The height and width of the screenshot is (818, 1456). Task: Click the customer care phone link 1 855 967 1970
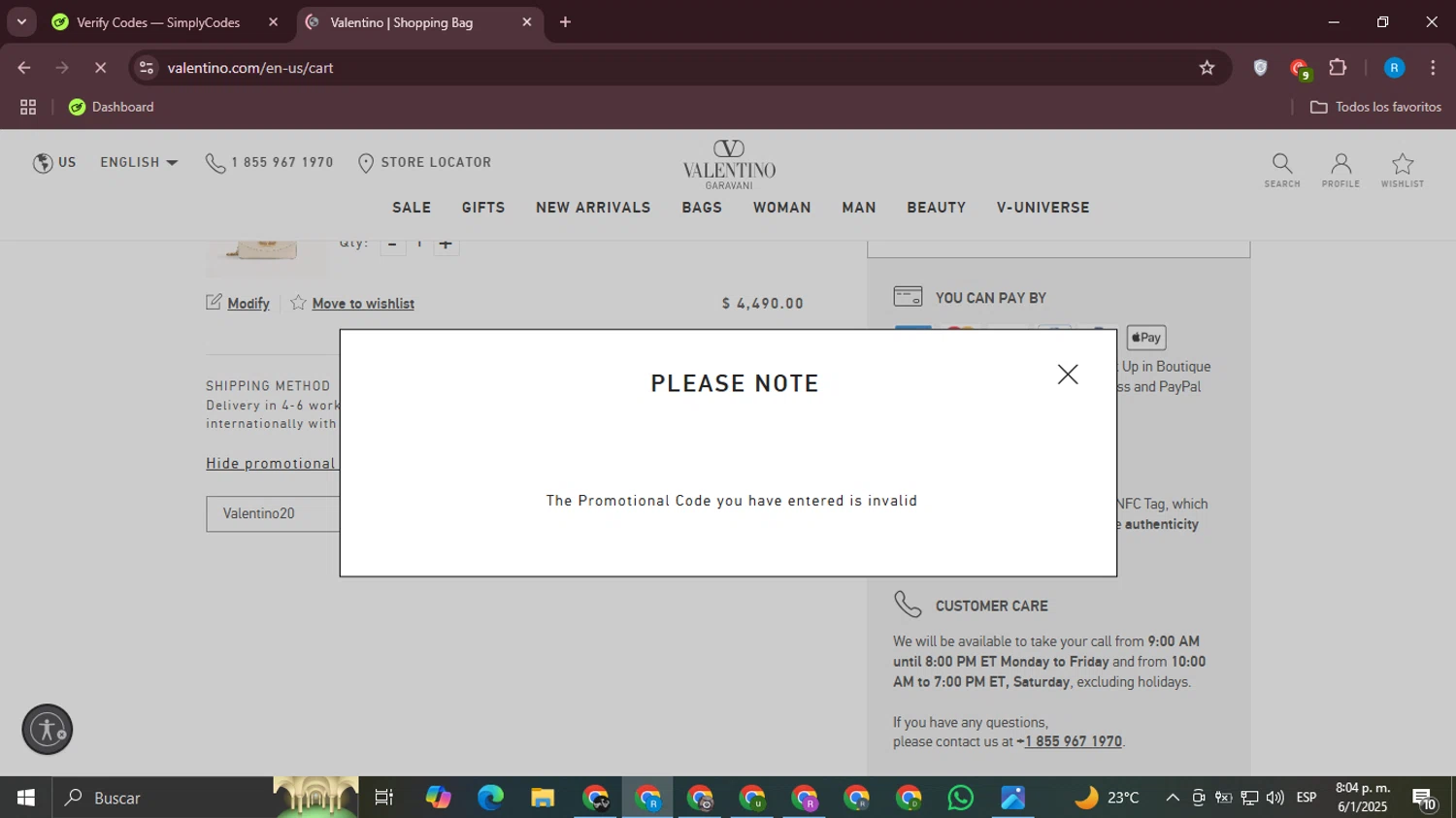click(x=1072, y=741)
